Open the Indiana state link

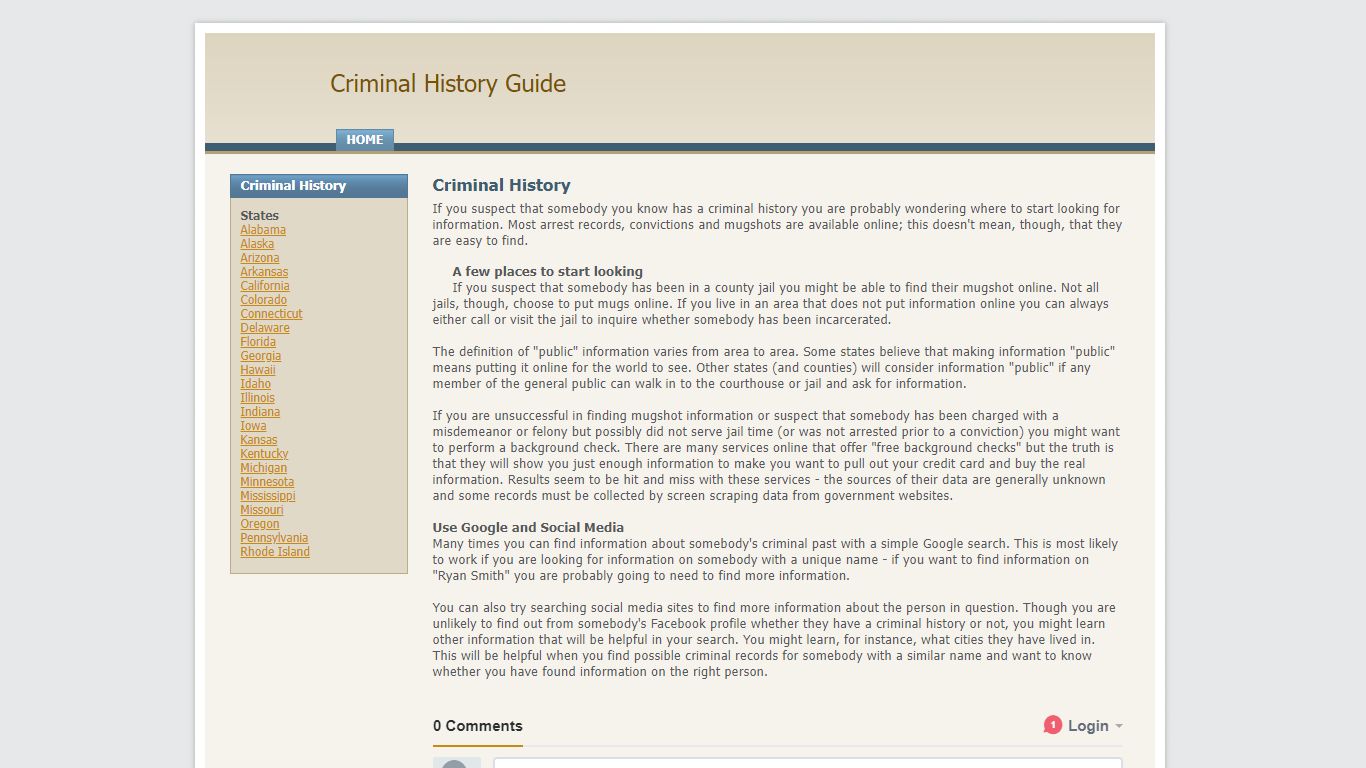click(260, 412)
